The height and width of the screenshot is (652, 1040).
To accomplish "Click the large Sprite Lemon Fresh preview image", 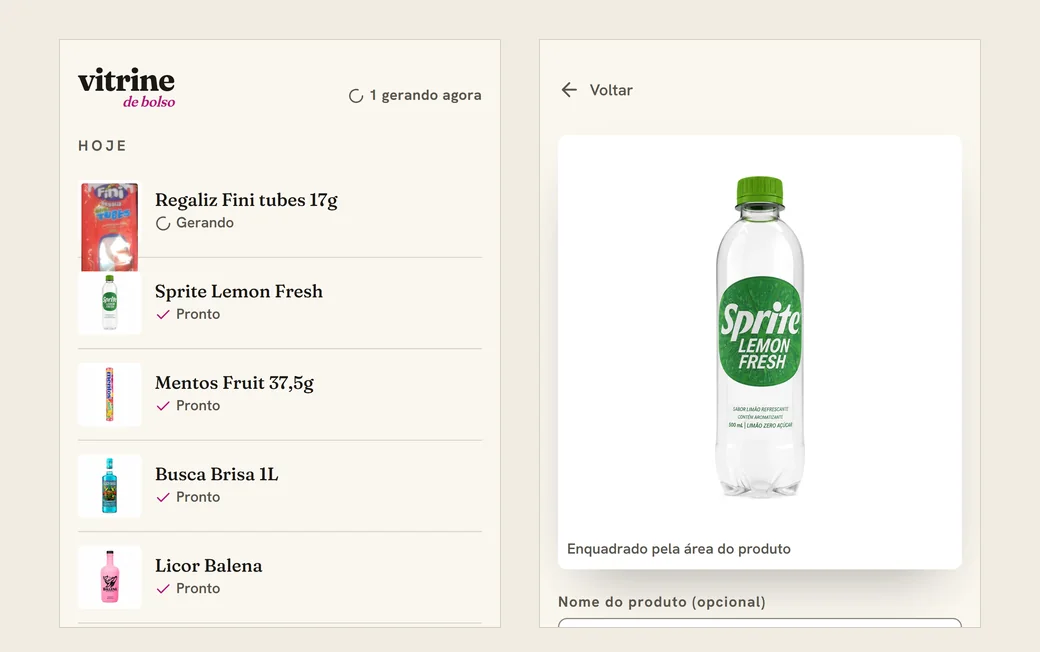I will (760, 337).
